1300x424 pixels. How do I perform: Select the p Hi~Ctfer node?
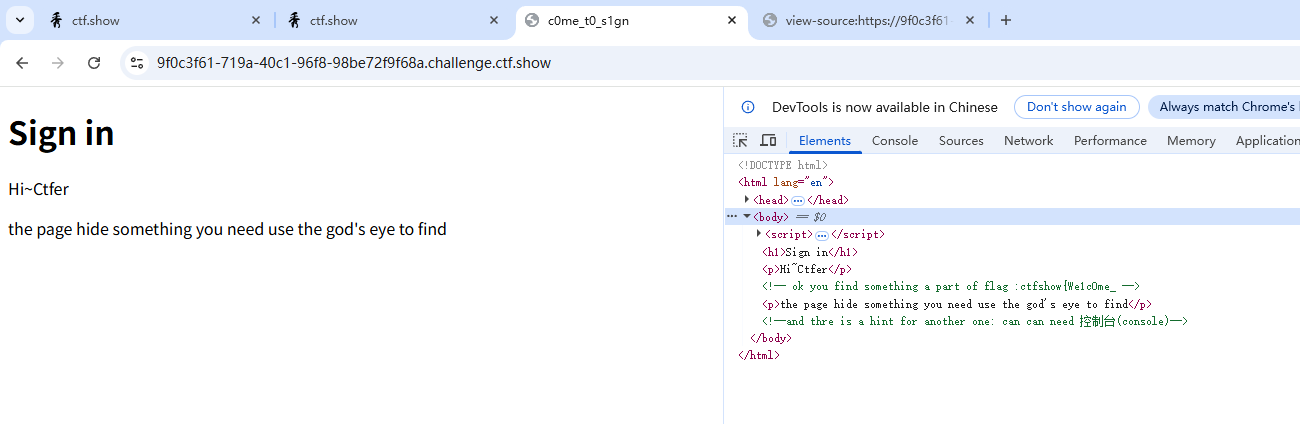tap(807, 270)
